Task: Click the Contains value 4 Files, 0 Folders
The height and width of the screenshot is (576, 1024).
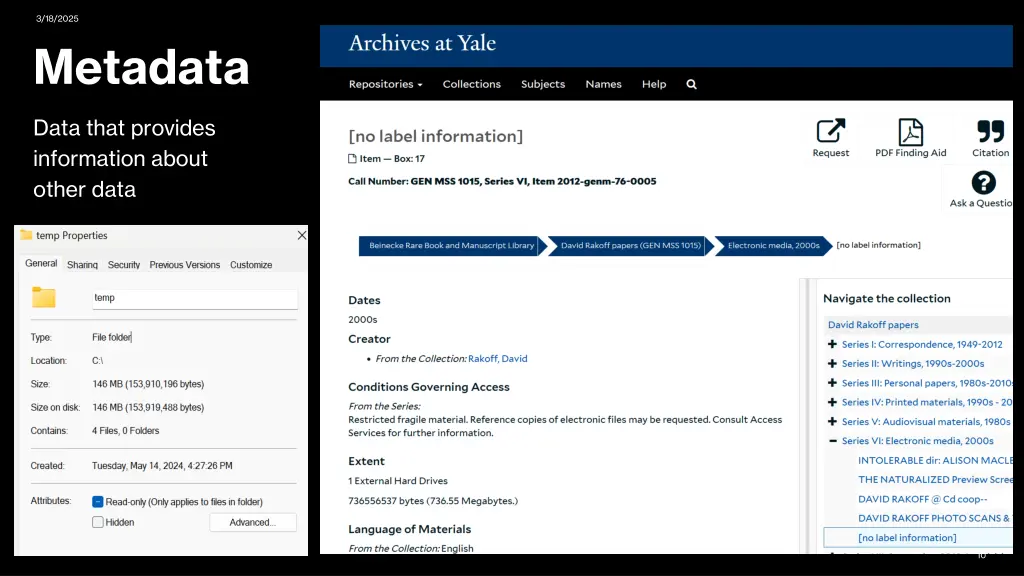Action: click(x=125, y=431)
